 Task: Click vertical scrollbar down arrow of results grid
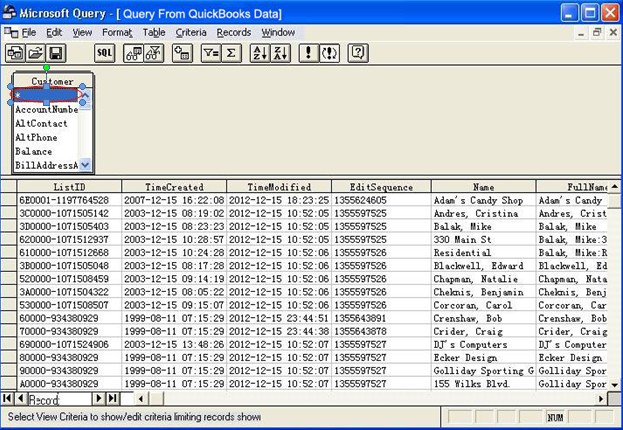pos(615,384)
